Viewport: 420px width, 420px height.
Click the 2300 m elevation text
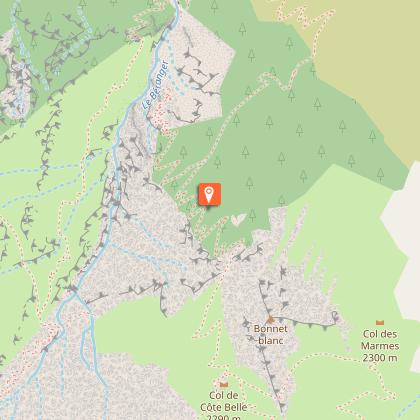click(380, 358)
